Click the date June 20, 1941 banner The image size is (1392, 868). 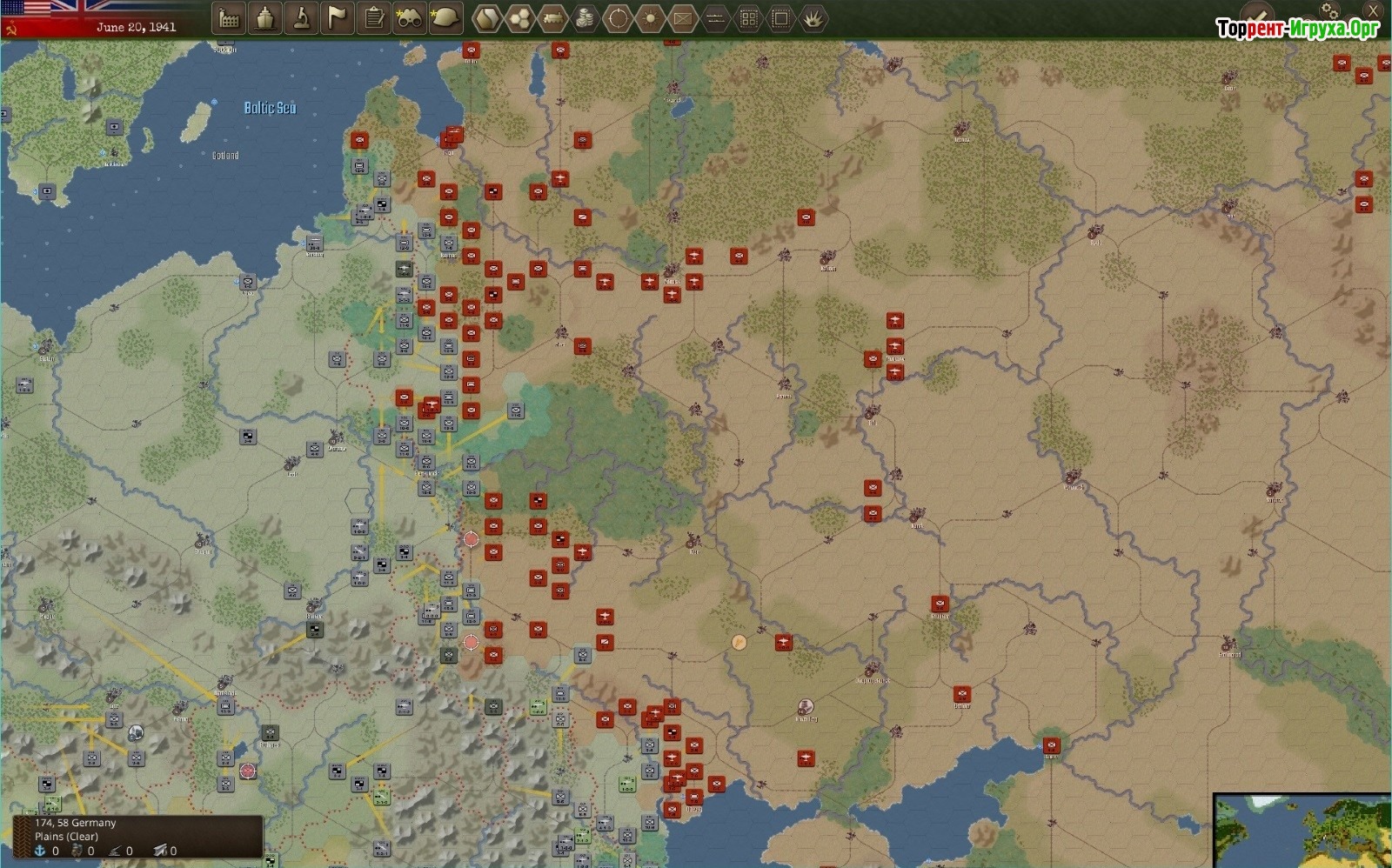click(x=136, y=27)
